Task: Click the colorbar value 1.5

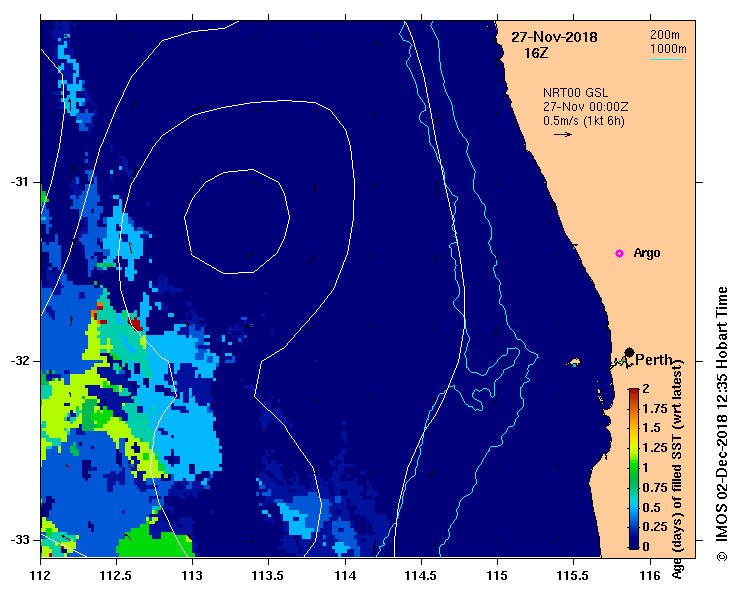Action: click(x=652, y=428)
